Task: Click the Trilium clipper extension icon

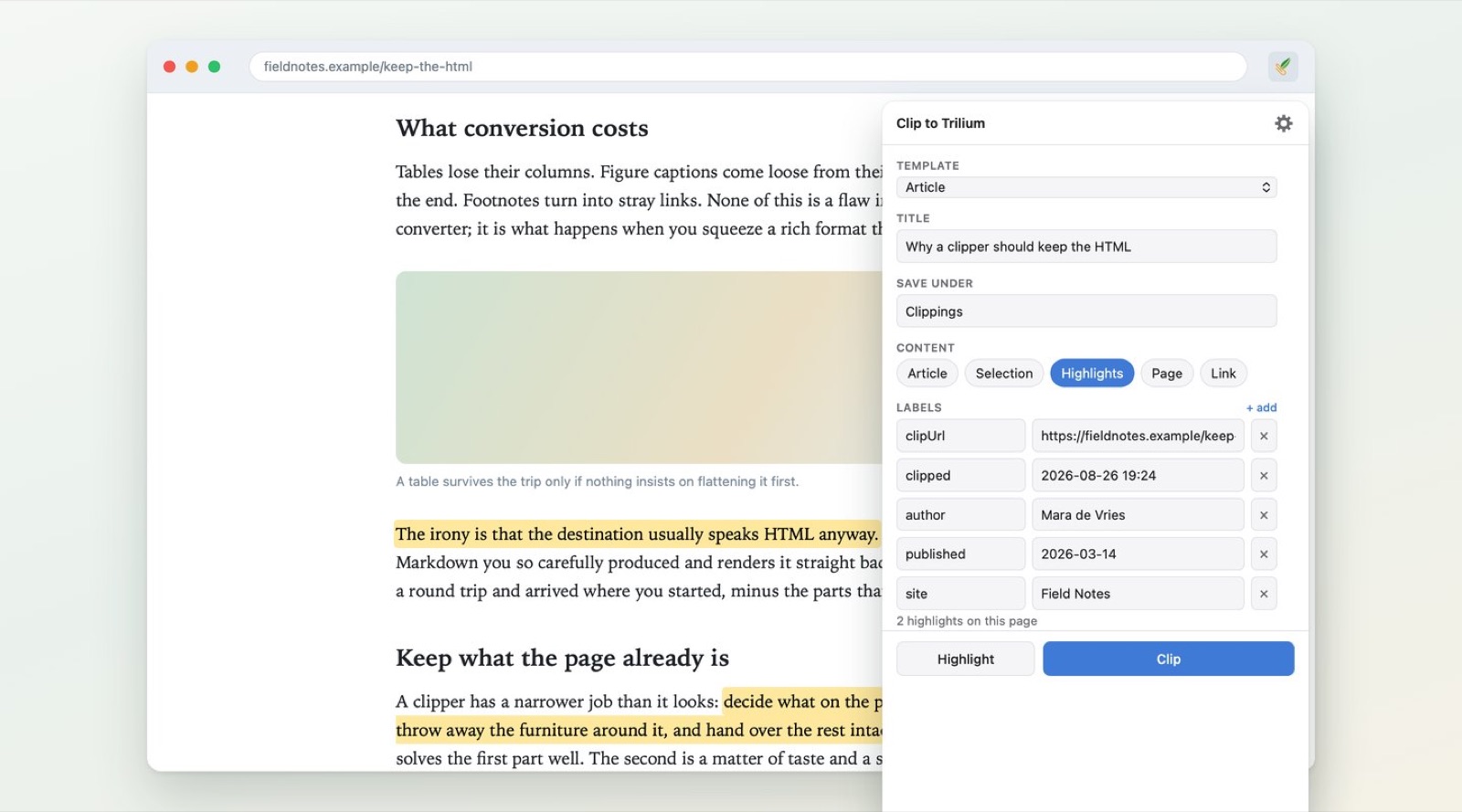Action: tap(1283, 67)
